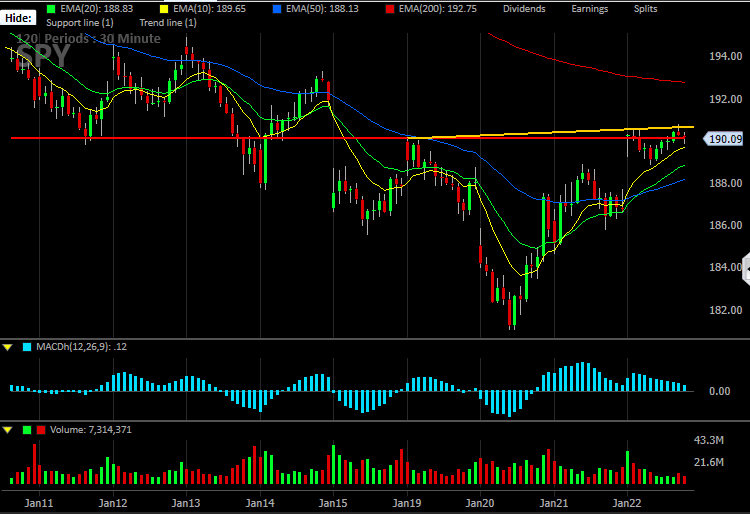Image resolution: width=750 pixels, height=514 pixels.
Task: Click the 192.00 price axis label
Action: 726,99
